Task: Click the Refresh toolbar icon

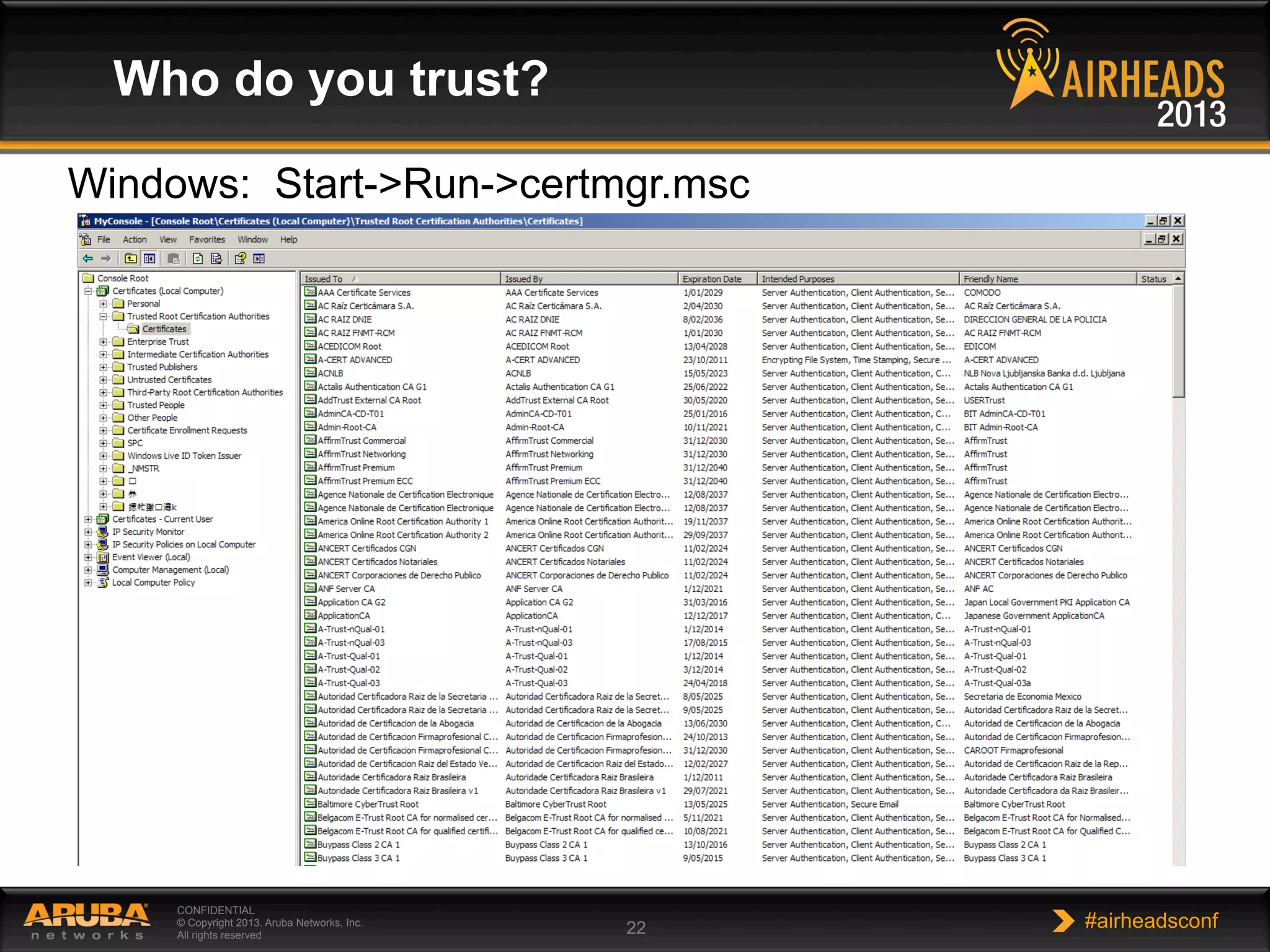Action: click(x=197, y=258)
